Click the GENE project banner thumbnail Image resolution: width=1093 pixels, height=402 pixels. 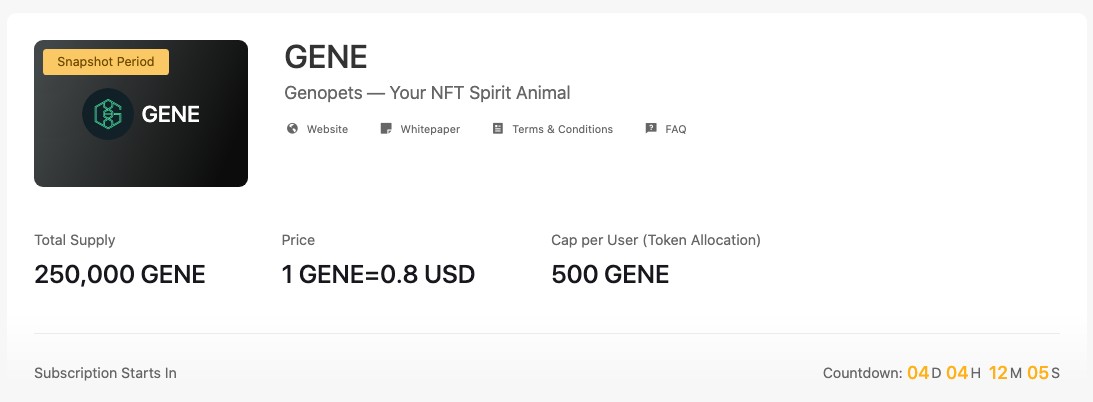click(141, 114)
